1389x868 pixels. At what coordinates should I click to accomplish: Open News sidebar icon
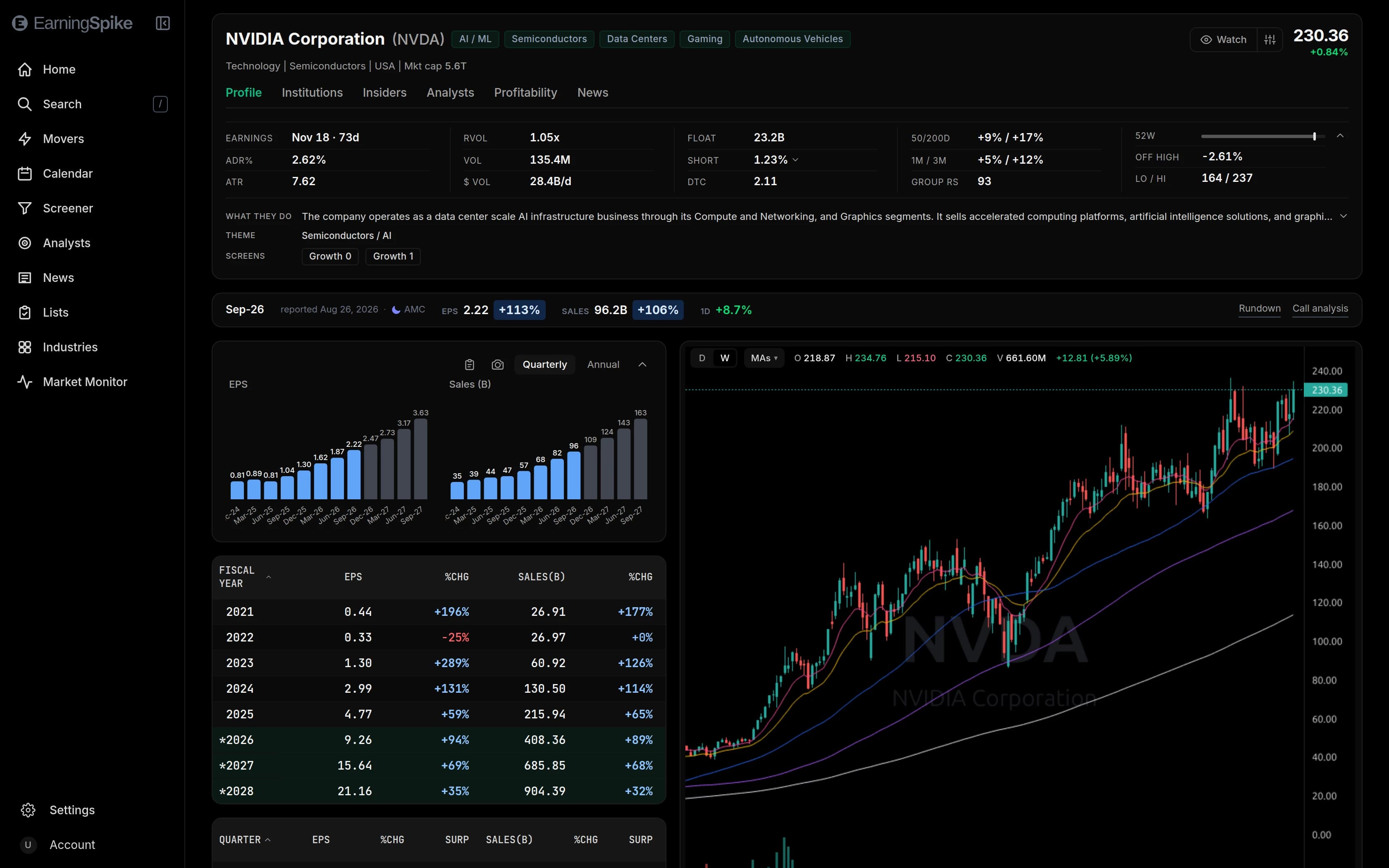(25, 278)
